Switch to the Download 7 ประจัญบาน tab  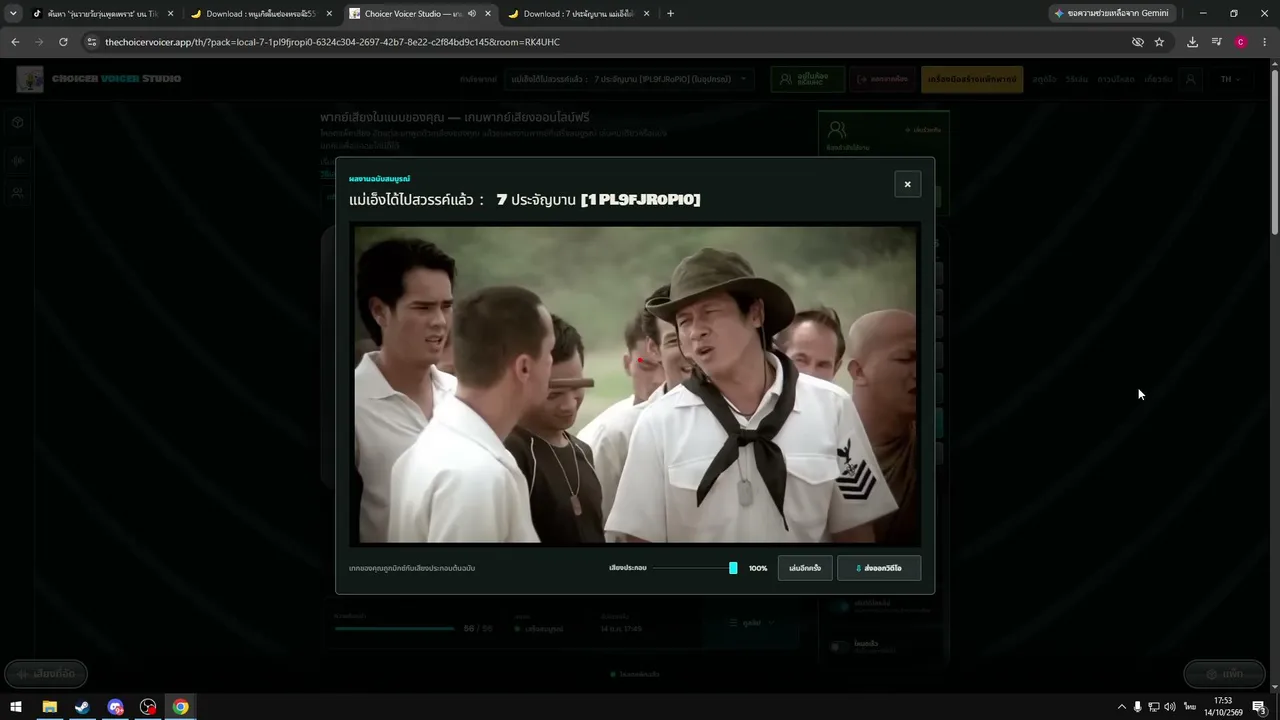click(x=579, y=14)
